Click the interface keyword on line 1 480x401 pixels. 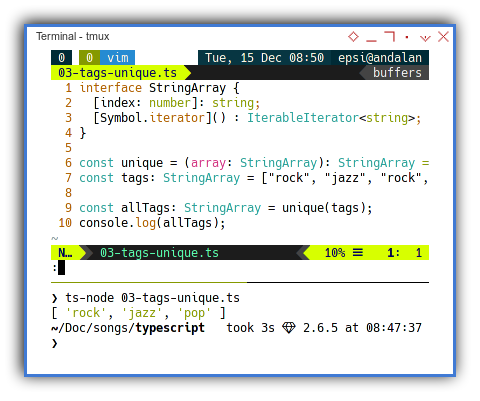[111, 88]
